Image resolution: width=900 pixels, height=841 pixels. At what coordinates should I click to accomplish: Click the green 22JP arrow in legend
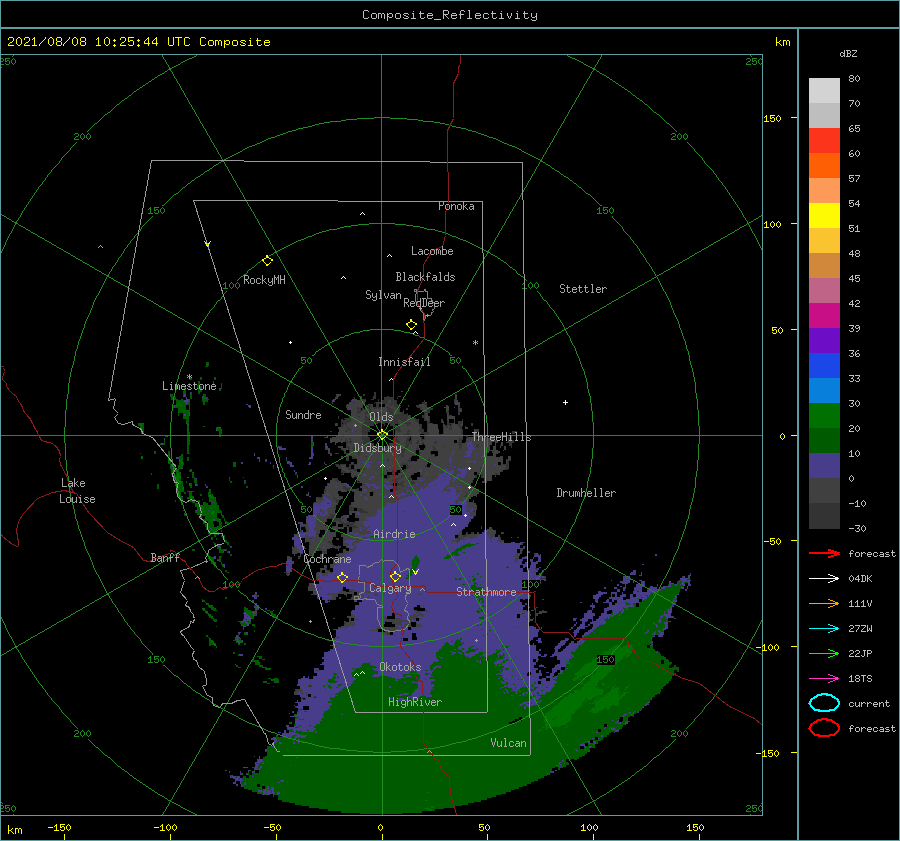(x=824, y=653)
